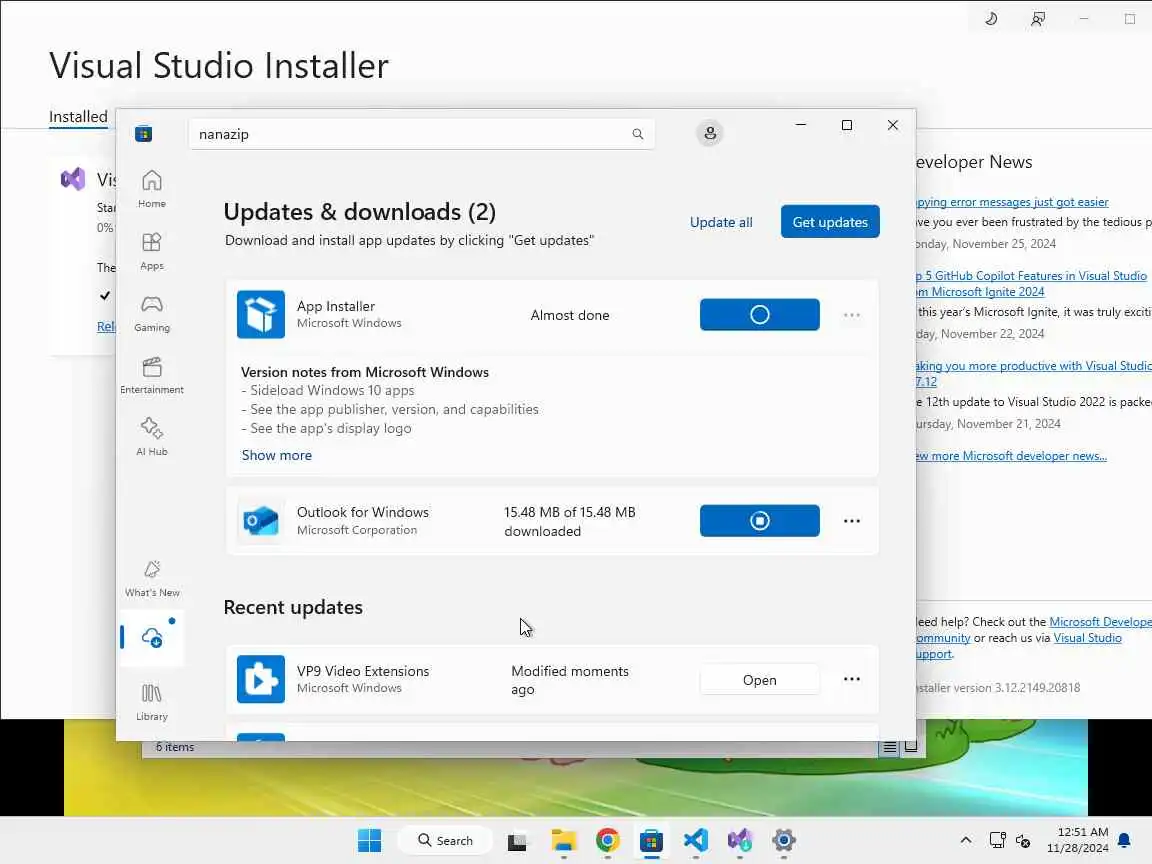Stop the Outlook for Windows download
The width and height of the screenshot is (1152, 864).
point(760,520)
